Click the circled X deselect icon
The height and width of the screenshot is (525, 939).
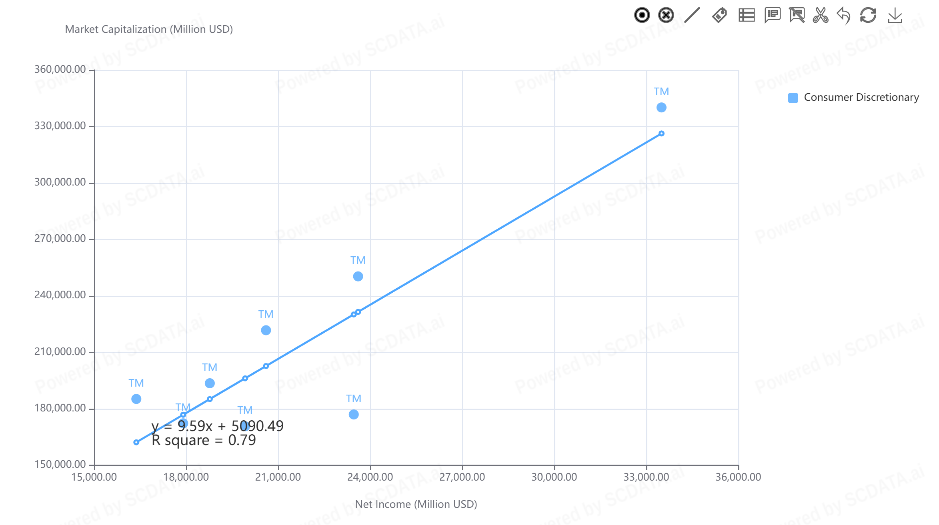click(667, 15)
